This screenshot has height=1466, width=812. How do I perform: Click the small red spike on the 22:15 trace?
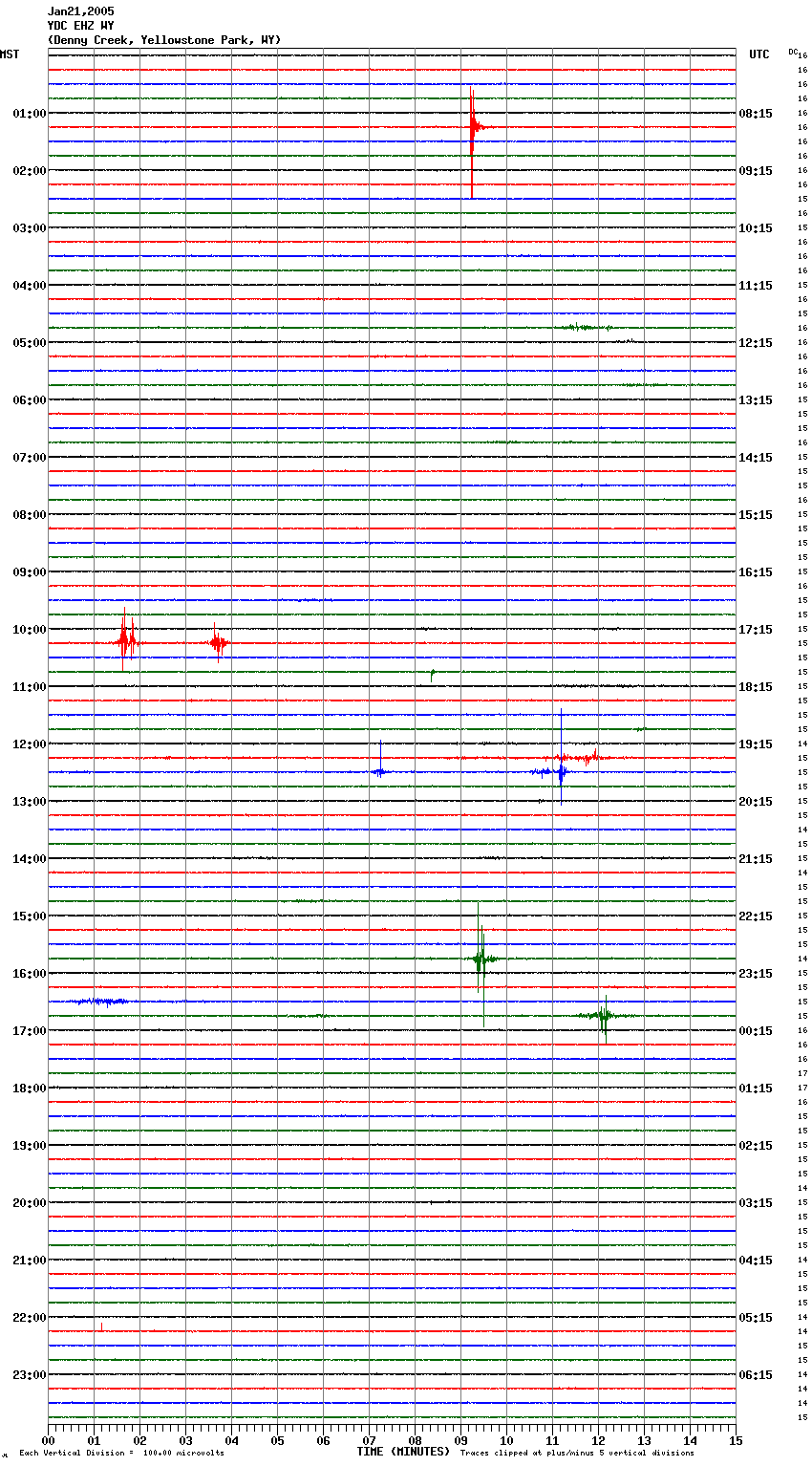[x=101, y=1326]
